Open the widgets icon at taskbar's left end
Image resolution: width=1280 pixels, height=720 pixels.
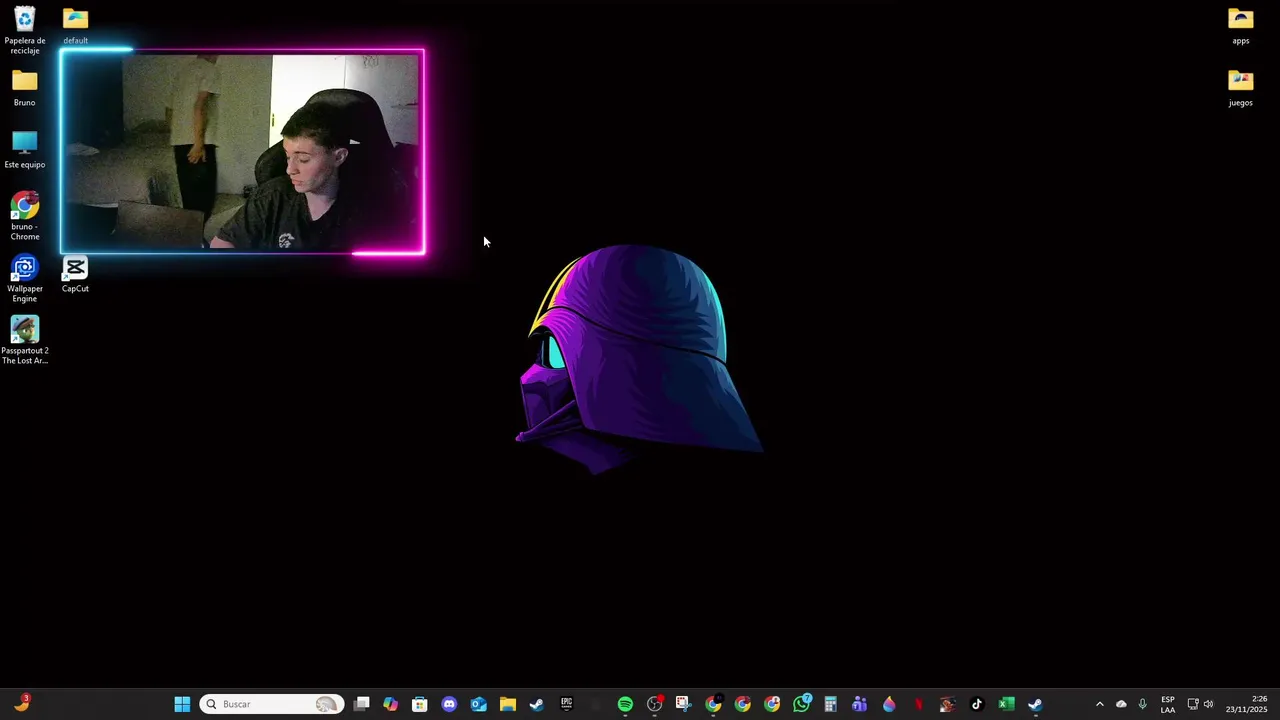point(22,703)
